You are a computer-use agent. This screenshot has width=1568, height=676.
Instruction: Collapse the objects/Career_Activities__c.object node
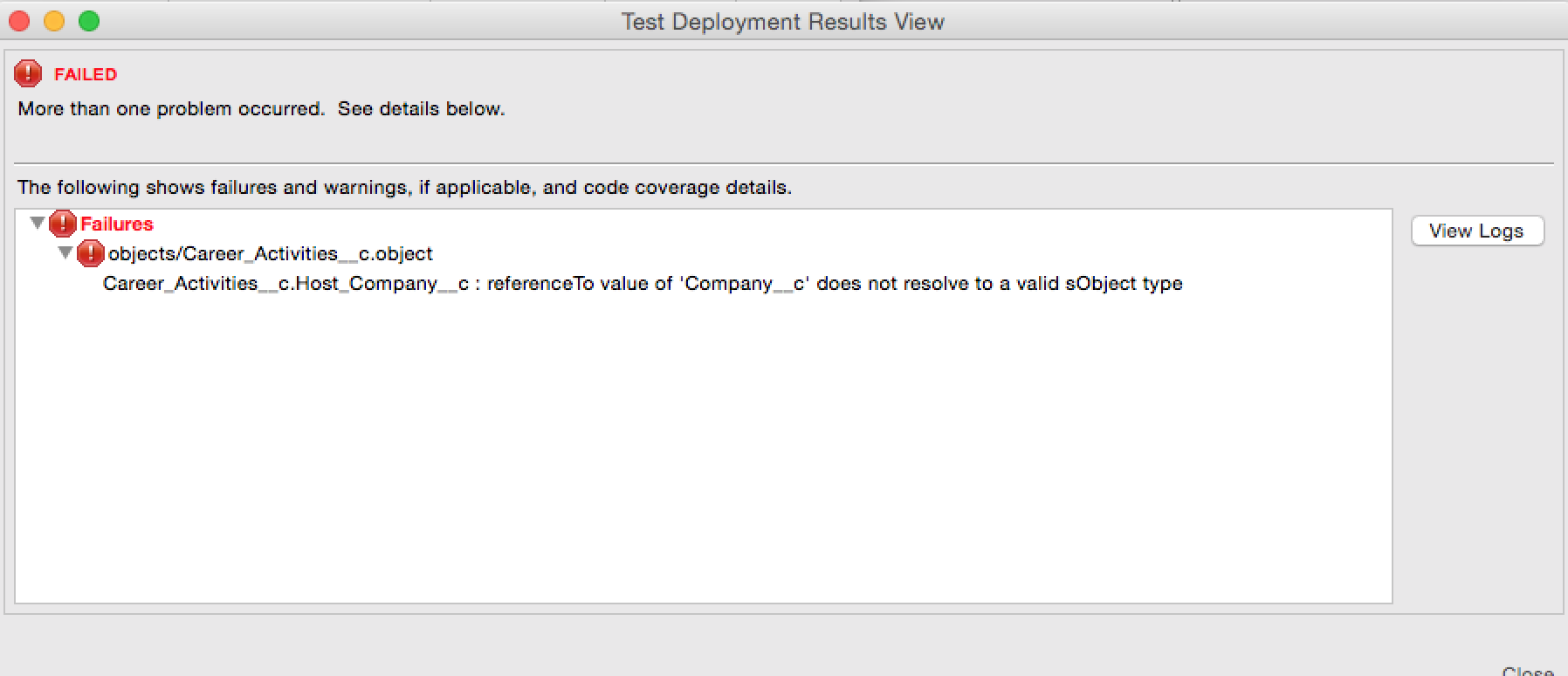click(65, 253)
